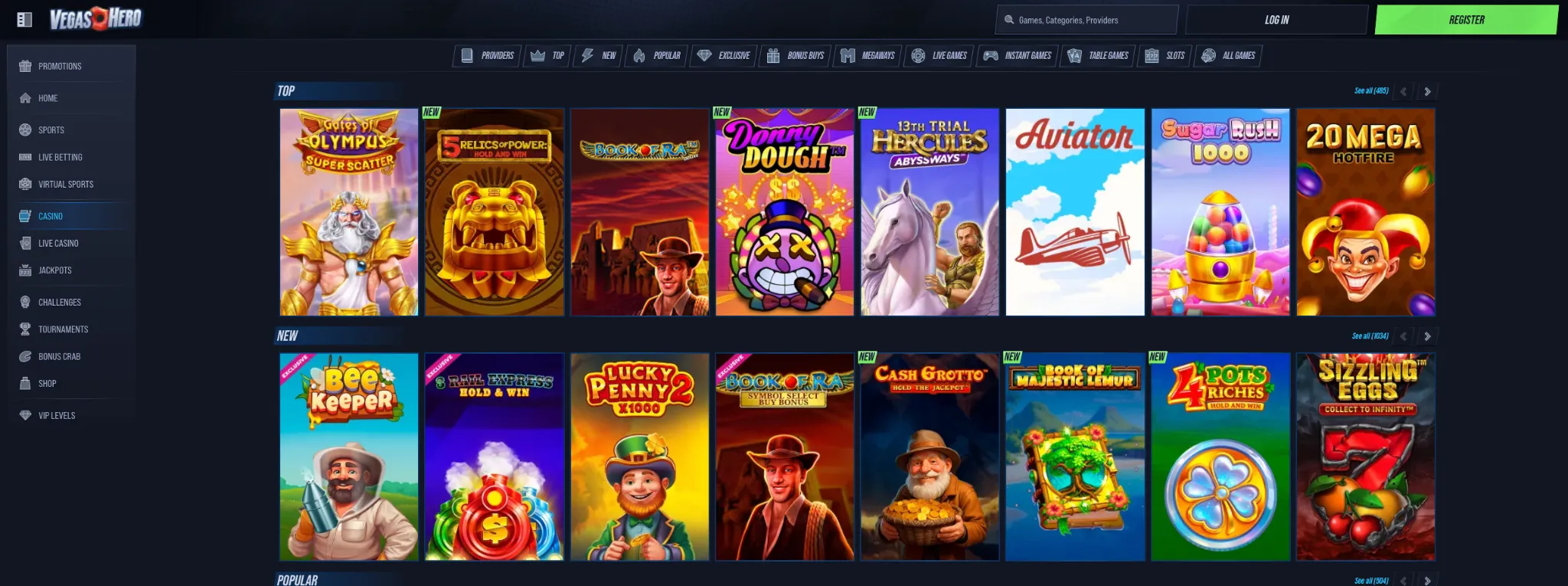Open Lucky Penny 2 X1000 game
Image resolution: width=1568 pixels, height=586 pixels.
click(x=640, y=457)
